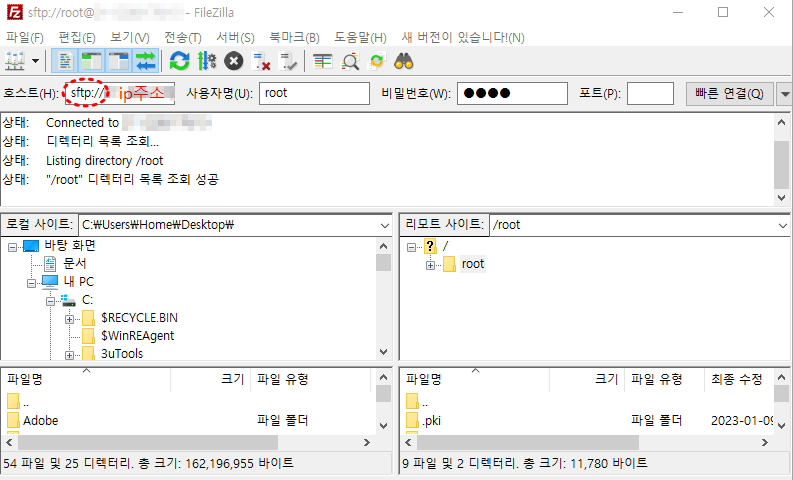Screen dimensions: 793x480
Task: Click the 빠른 연결(Q) quick connect button
Action: coord(729,94)
